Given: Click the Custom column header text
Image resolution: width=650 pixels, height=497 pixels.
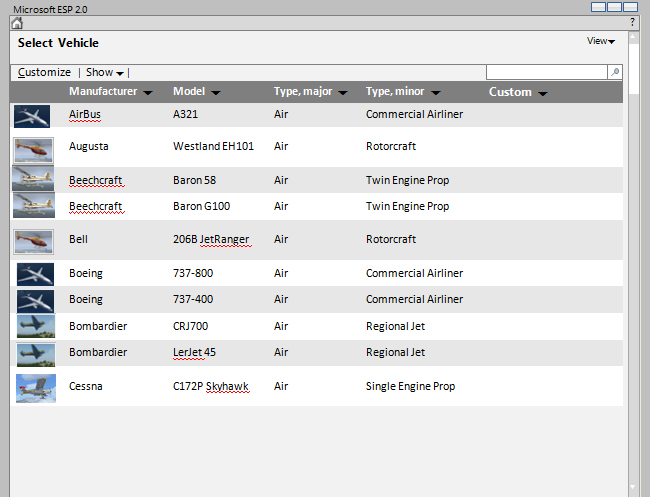Looking at the screenshot, I should 510,92.
